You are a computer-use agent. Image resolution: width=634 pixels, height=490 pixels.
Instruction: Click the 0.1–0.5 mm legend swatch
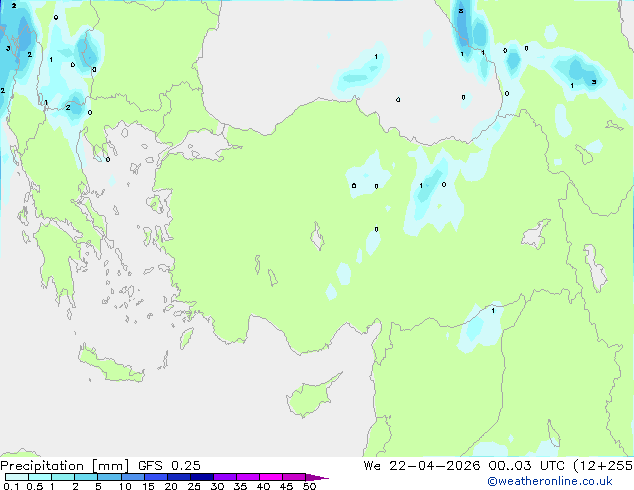[x=17, y=477]
